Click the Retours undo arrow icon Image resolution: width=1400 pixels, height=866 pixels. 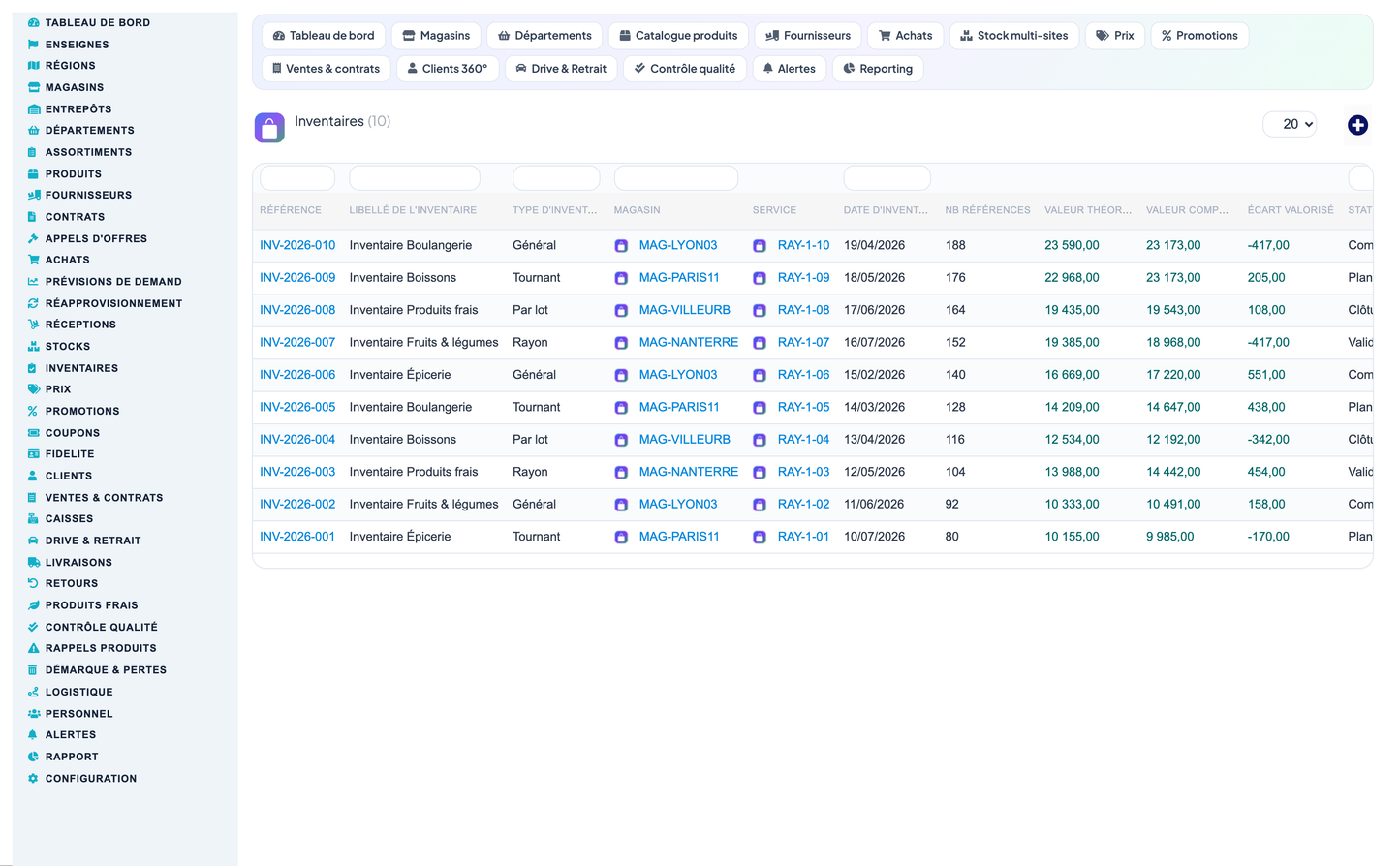[x=34, y=584]
